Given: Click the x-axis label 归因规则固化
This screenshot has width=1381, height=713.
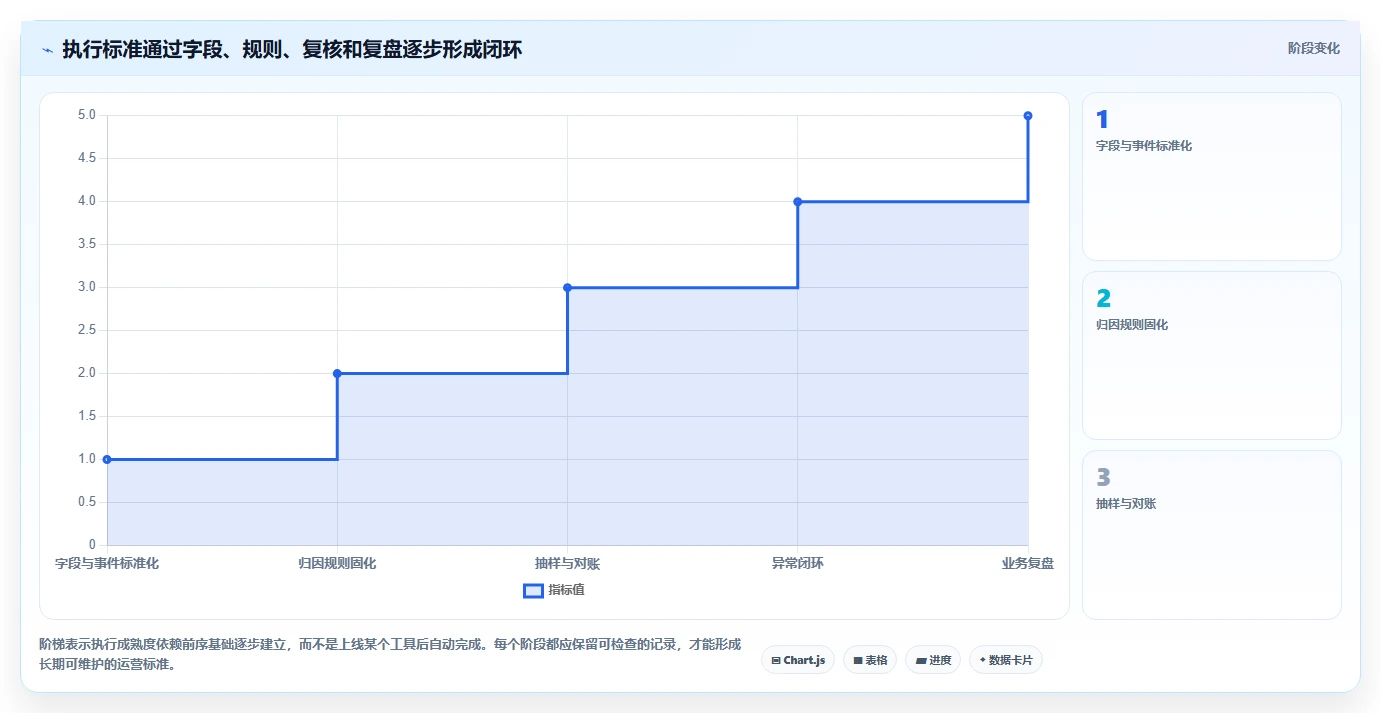Looking at the screenshot, I should click(x=337, y=563).
